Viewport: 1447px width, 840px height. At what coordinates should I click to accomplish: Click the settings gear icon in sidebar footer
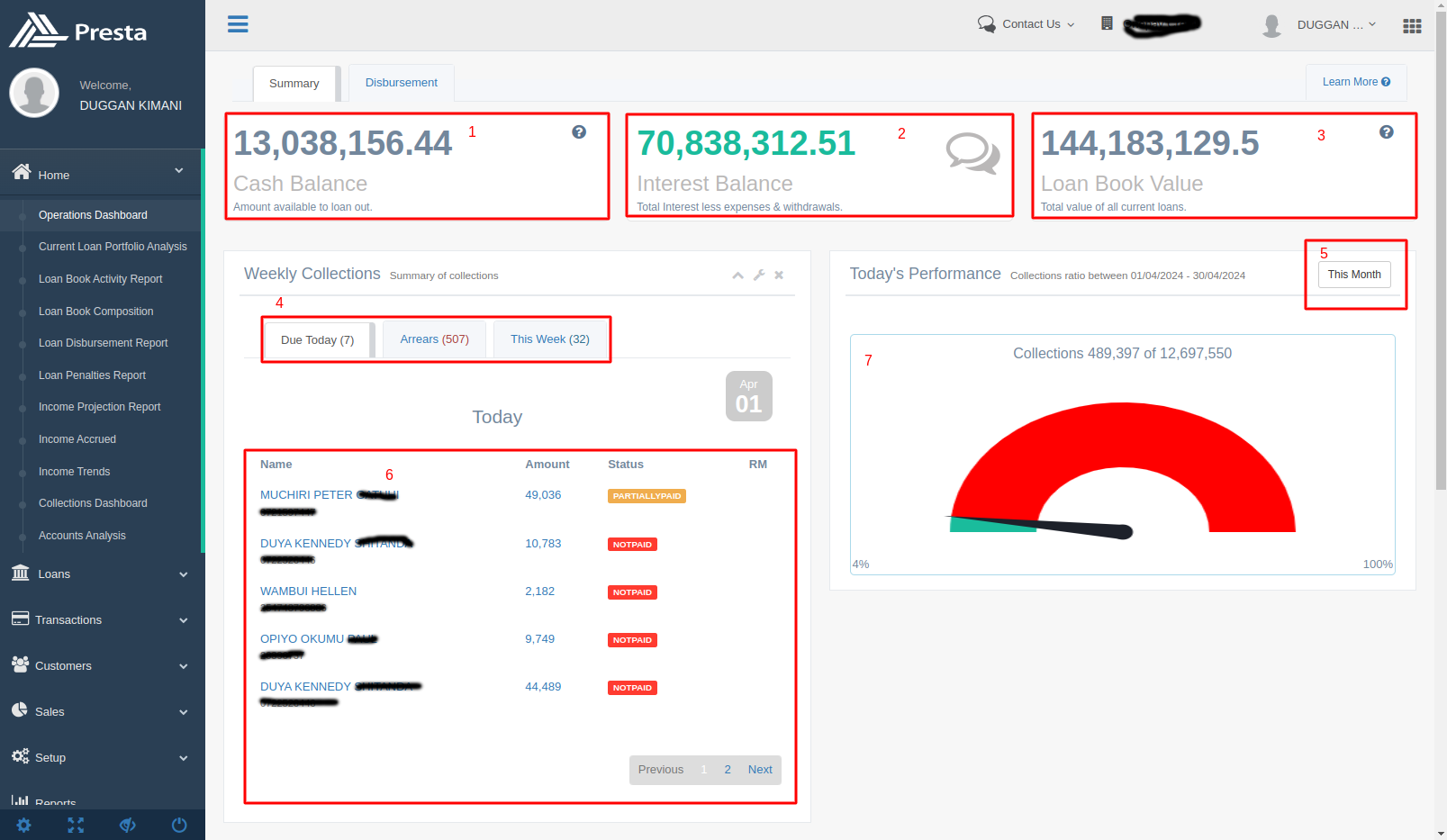tap(24, 825)
